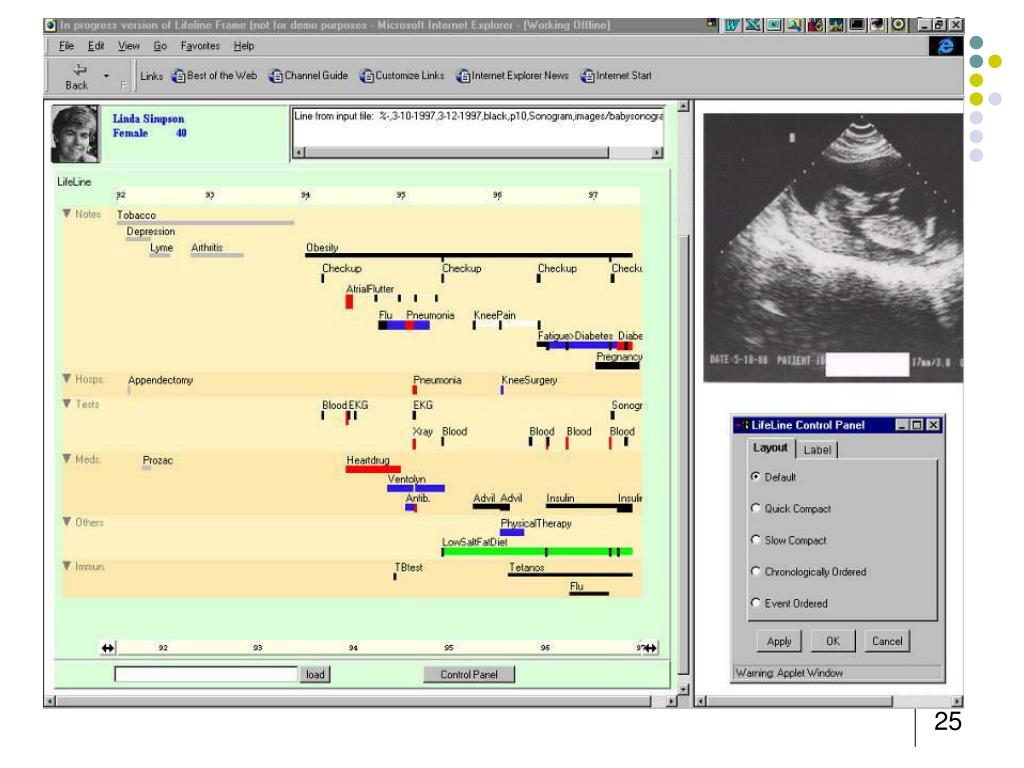The height and width of the screenshot is (768, 1024).
Task: Collapse the Others facet
Action: (x=67, y=521)
